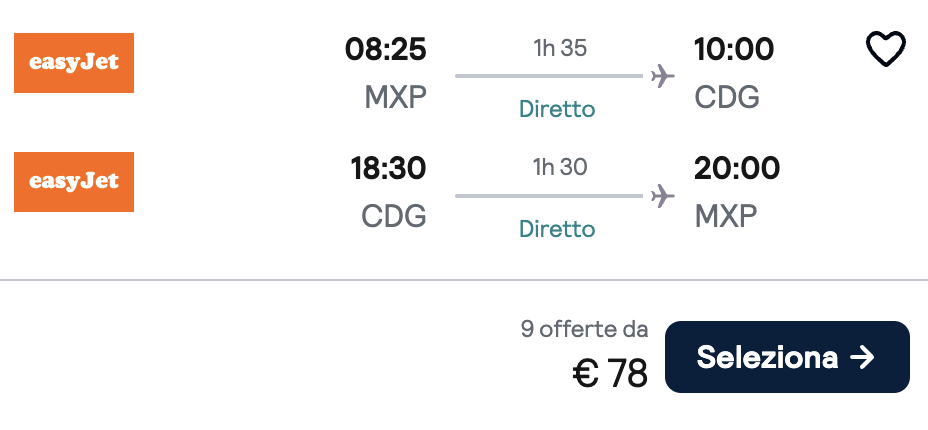928x430 pixels.
Task: Click the 18:30 return departure time
Action: (388, 168)
